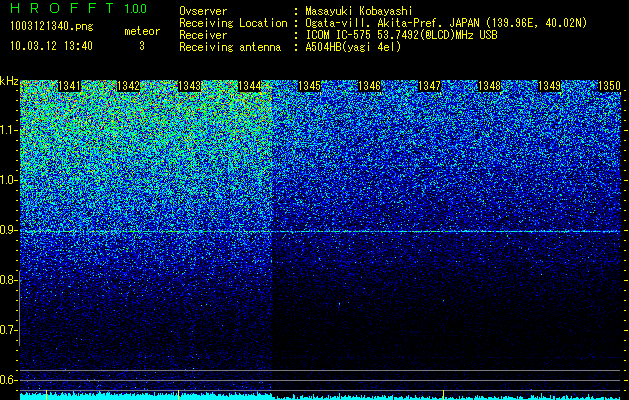629x400 pixels.
Task: Click the date stamp 10.03.12 13:40
Action: tap(51, 46)
